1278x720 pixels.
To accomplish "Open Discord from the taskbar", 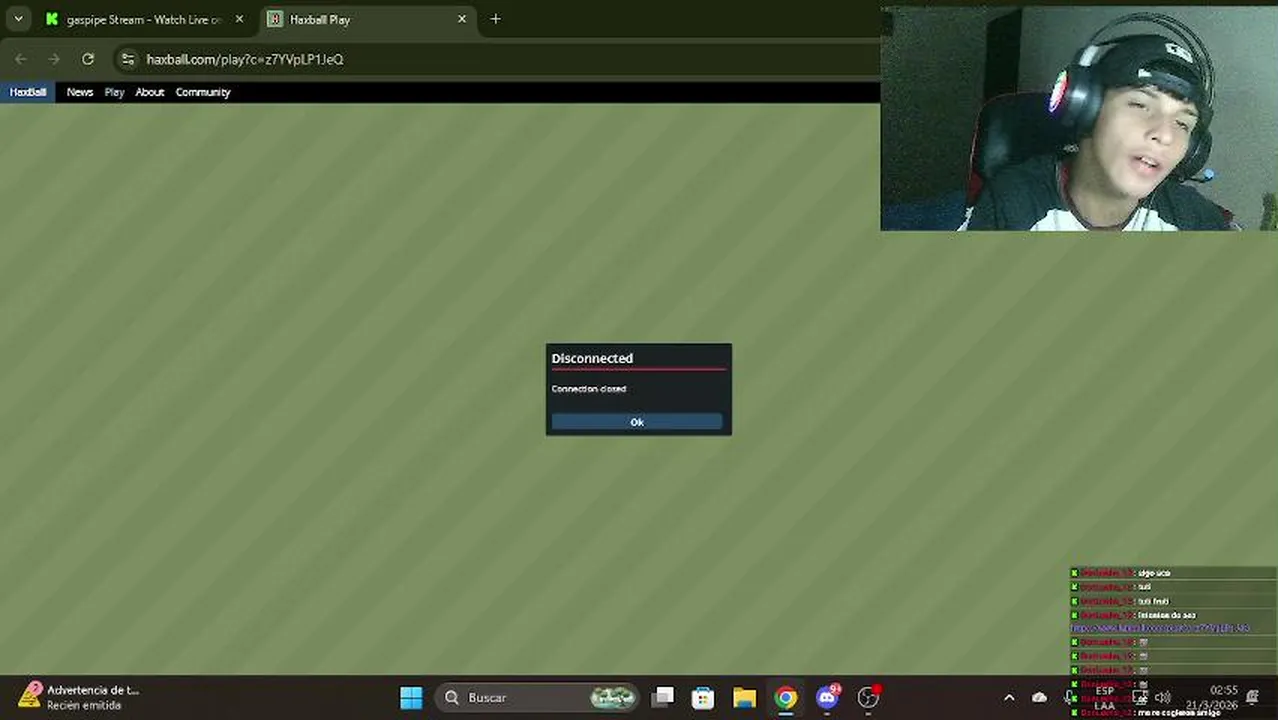I will click(x=827, y=697).
